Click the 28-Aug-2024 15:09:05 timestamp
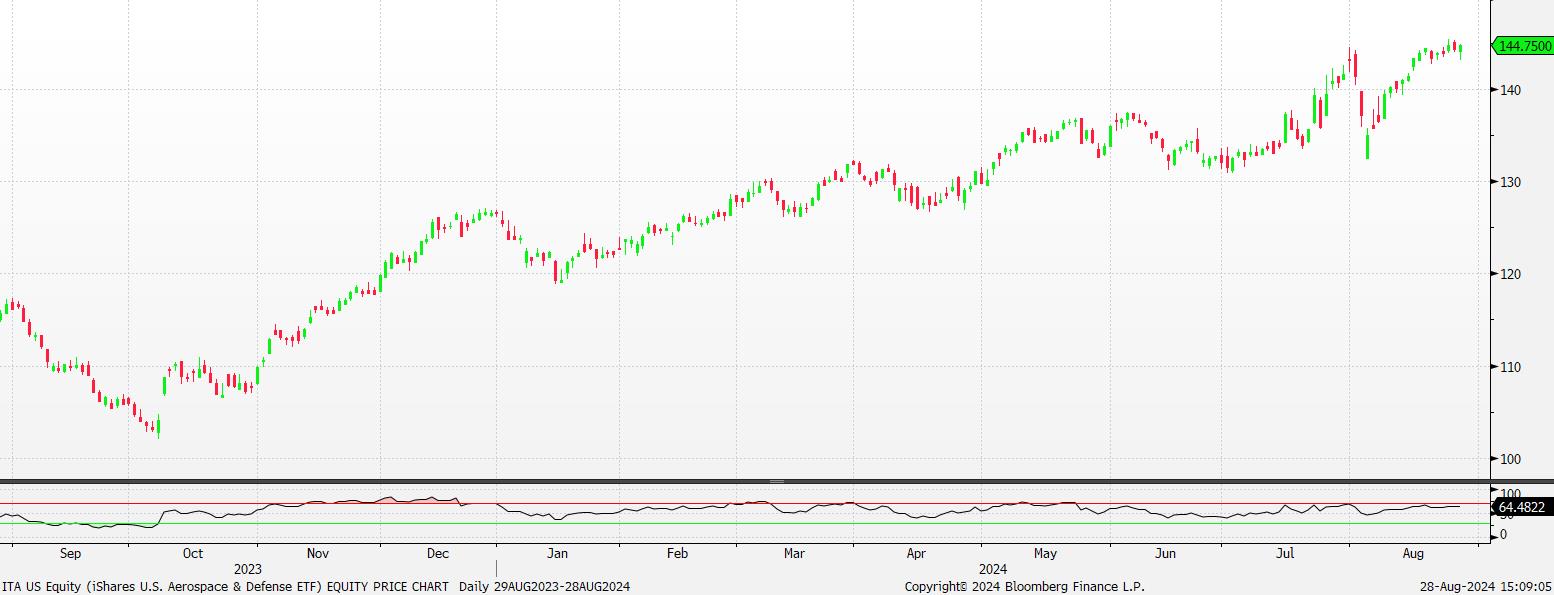Screen dimensions: 1554x595 pos(1487,587)
